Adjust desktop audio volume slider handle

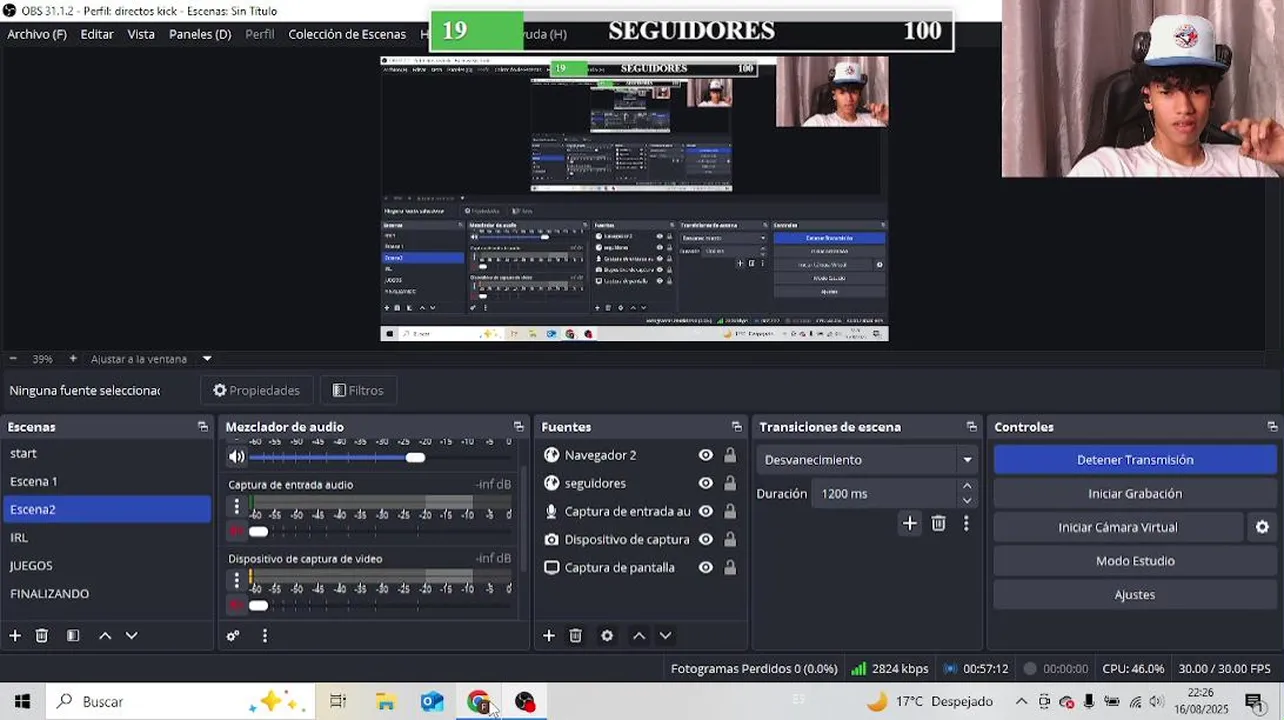tap(415, 457)
